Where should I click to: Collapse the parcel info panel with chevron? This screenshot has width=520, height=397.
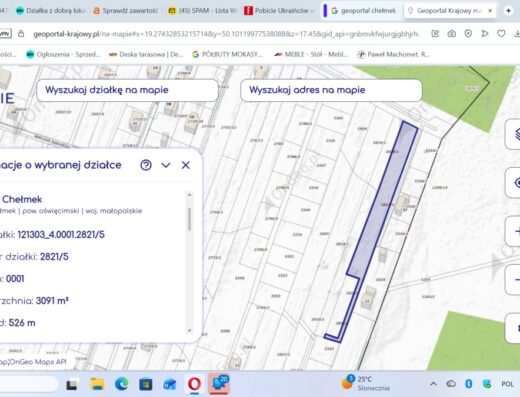click(x=166, y=165)
